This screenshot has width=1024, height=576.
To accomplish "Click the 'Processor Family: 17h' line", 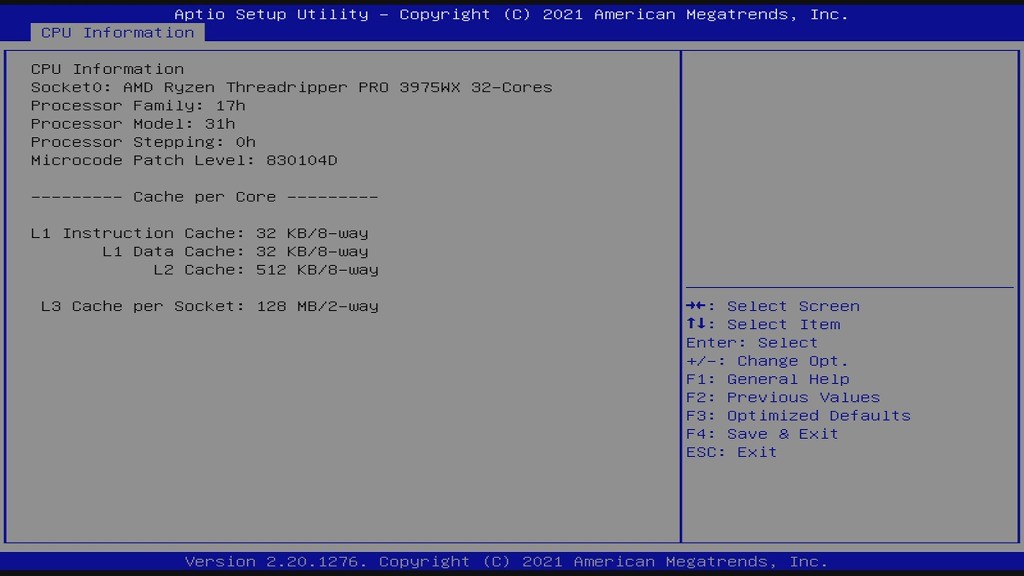I will (138, 105).
